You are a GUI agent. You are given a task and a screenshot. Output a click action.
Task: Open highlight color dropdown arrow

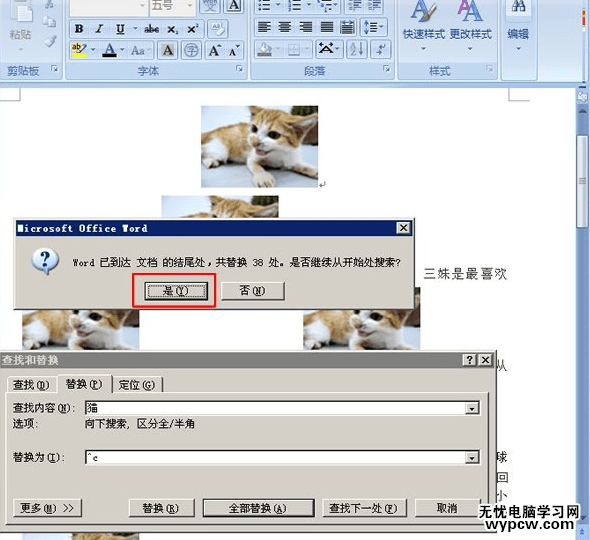point(93,50)
